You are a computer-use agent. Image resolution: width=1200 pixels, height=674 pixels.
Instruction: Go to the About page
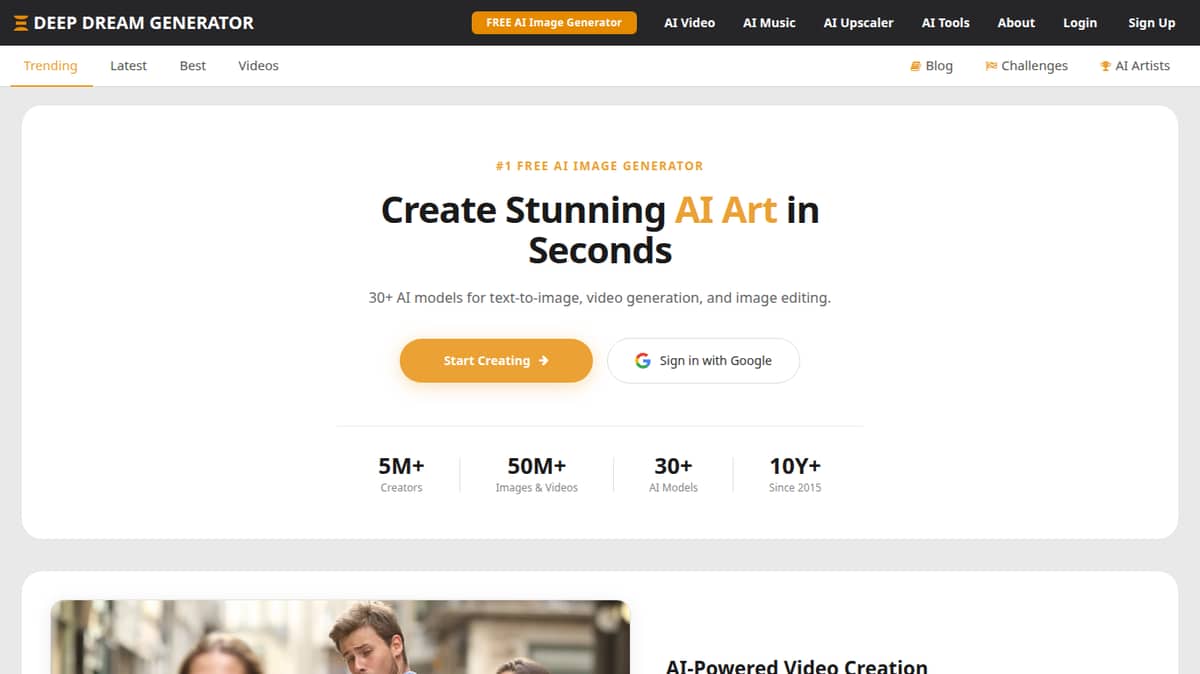1016,22
